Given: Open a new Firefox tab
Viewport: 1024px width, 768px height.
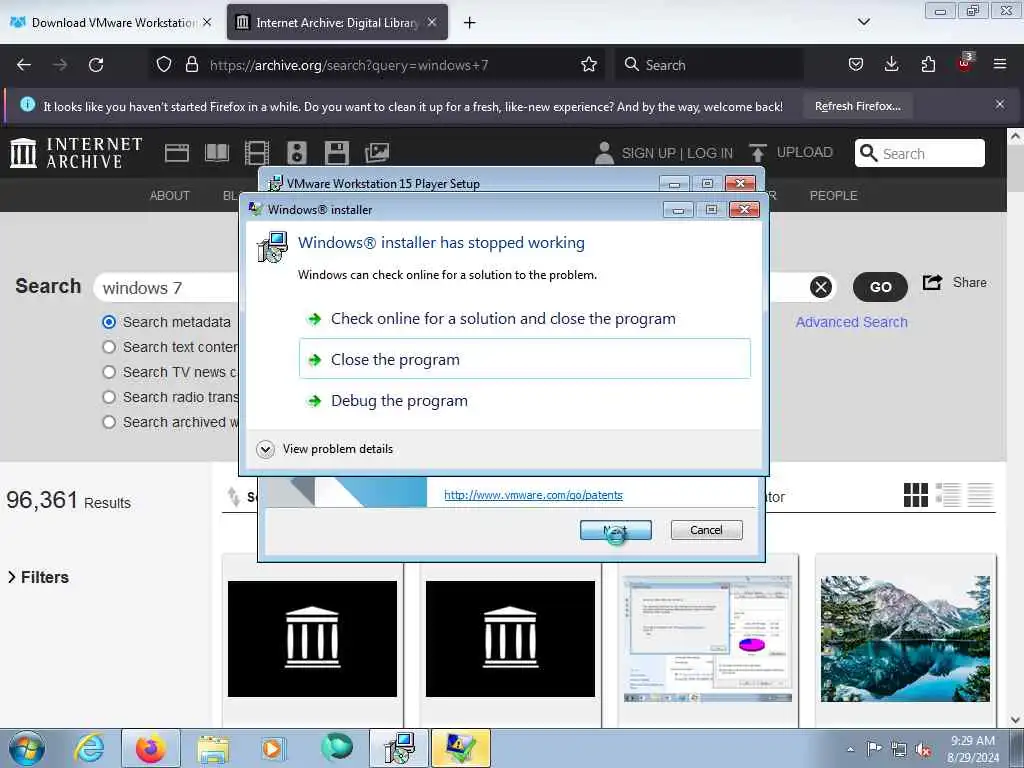Looking at the screenshot, I should [x=469, y=23].
